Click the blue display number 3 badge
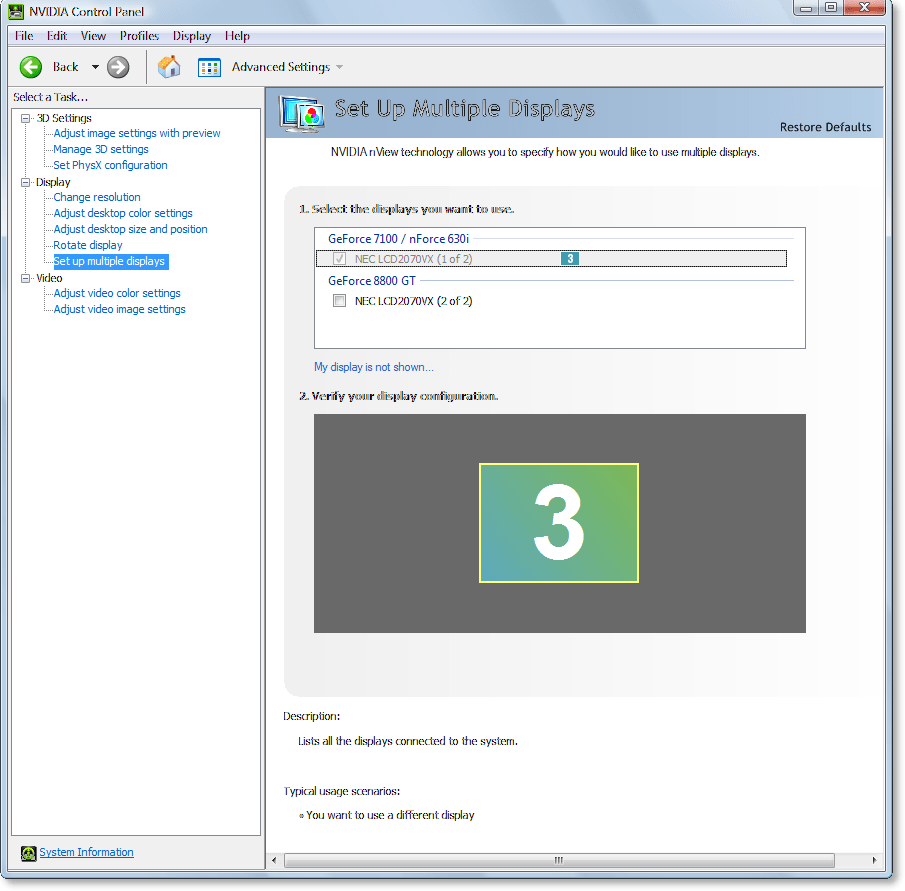Viewport: 905px width, 891px height. coord(570,258)
